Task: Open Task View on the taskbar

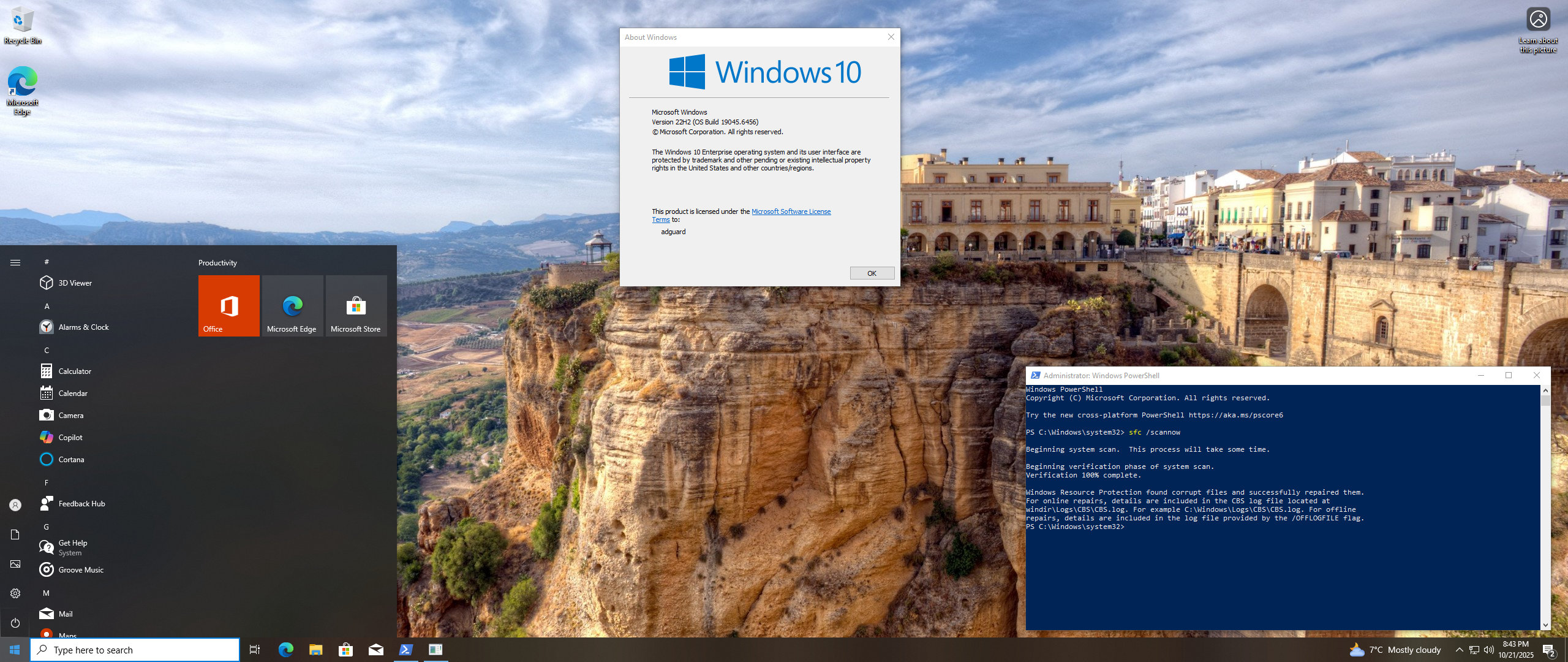Action: pyautogui.click(x=255, y=650)
